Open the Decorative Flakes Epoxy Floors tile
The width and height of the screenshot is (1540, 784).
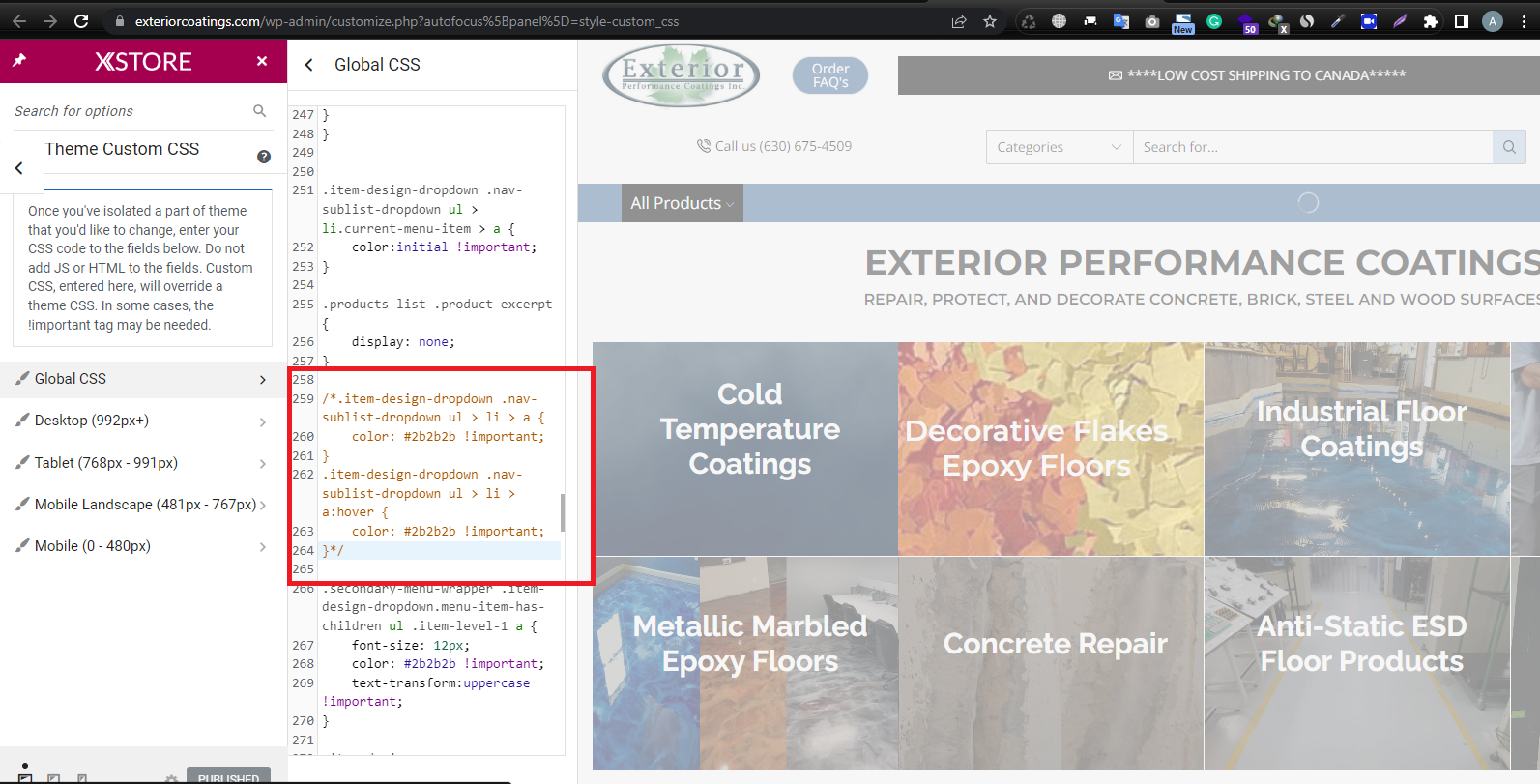coord(1051,449)
